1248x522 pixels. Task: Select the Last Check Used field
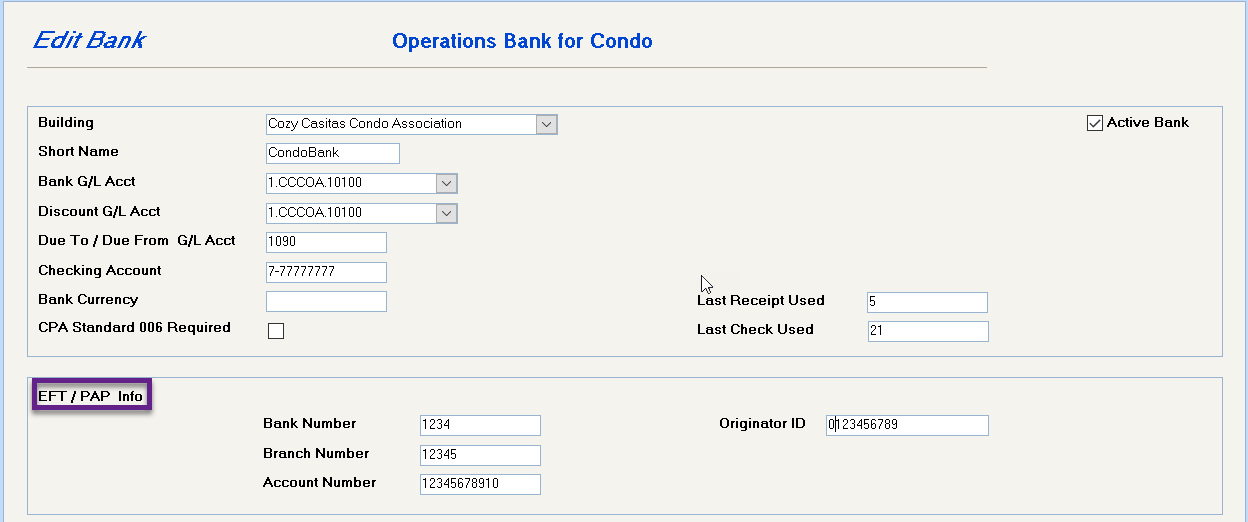[927, 331]
